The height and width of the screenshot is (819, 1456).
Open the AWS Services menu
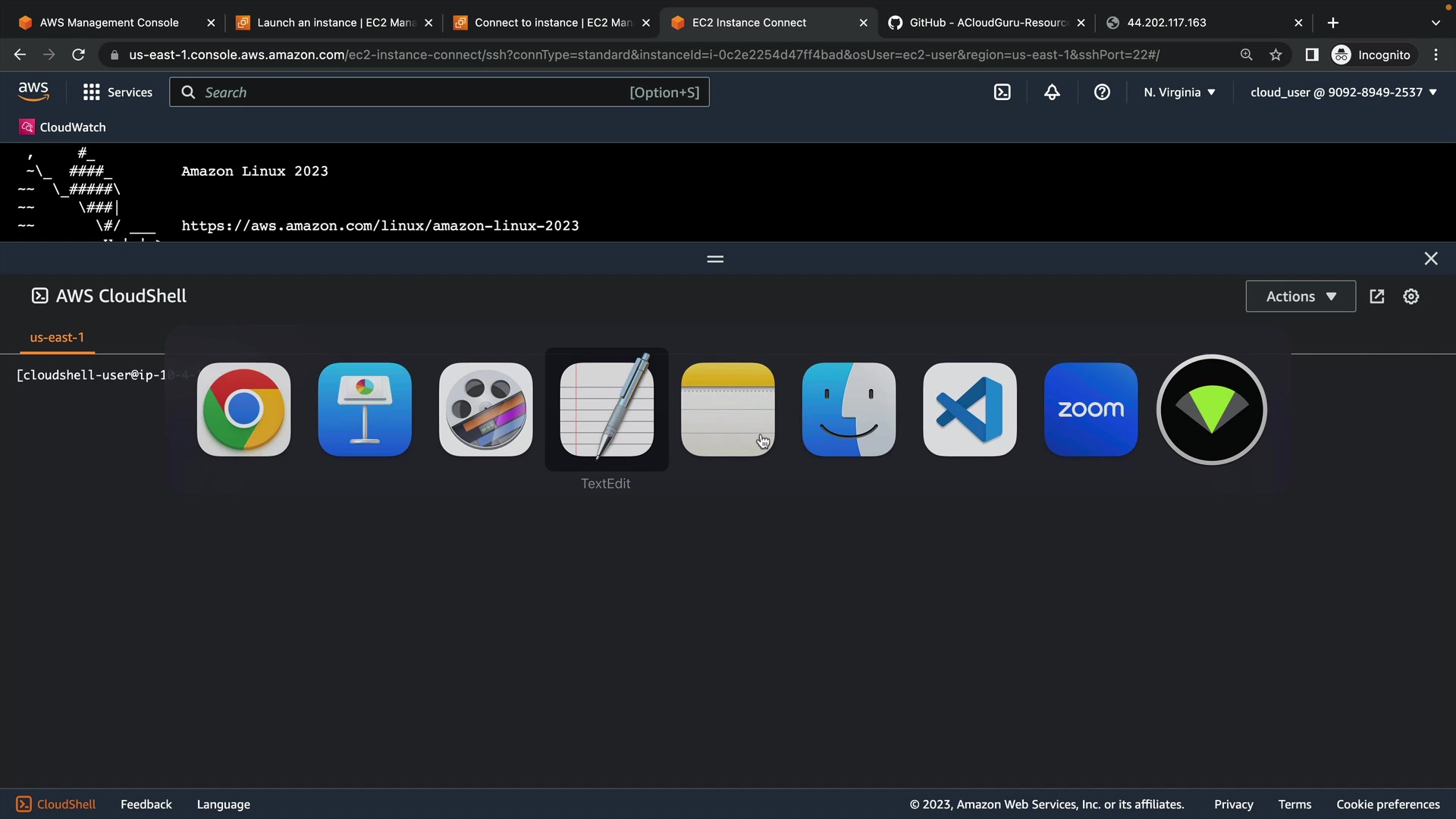(x=118, y=93)
